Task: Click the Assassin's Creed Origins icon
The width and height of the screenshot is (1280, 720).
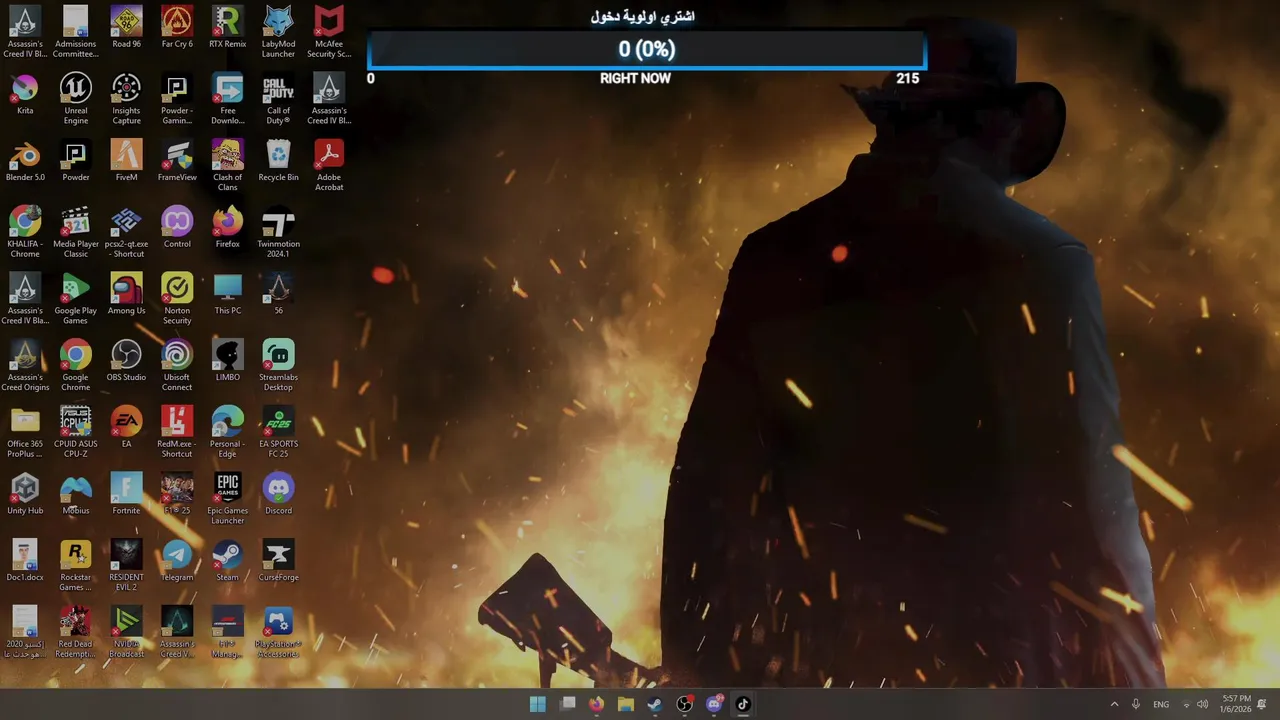Action: (25, 366)
